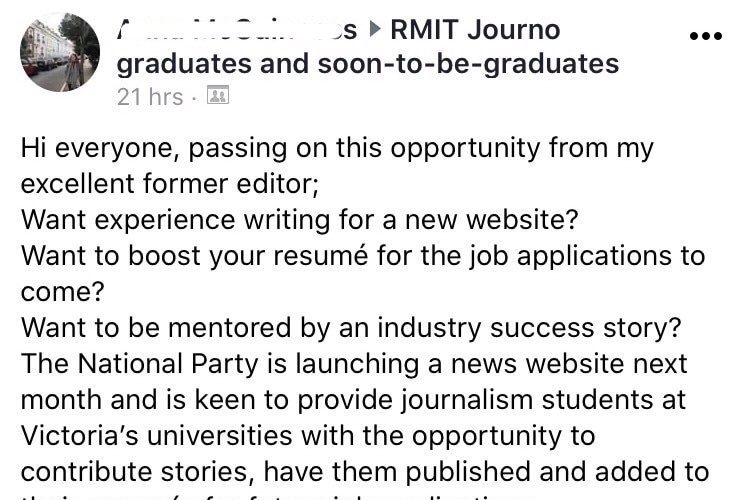Click the 'contribute stories, have them published' line
The image size is (750, 500).
tap(364, 472)
